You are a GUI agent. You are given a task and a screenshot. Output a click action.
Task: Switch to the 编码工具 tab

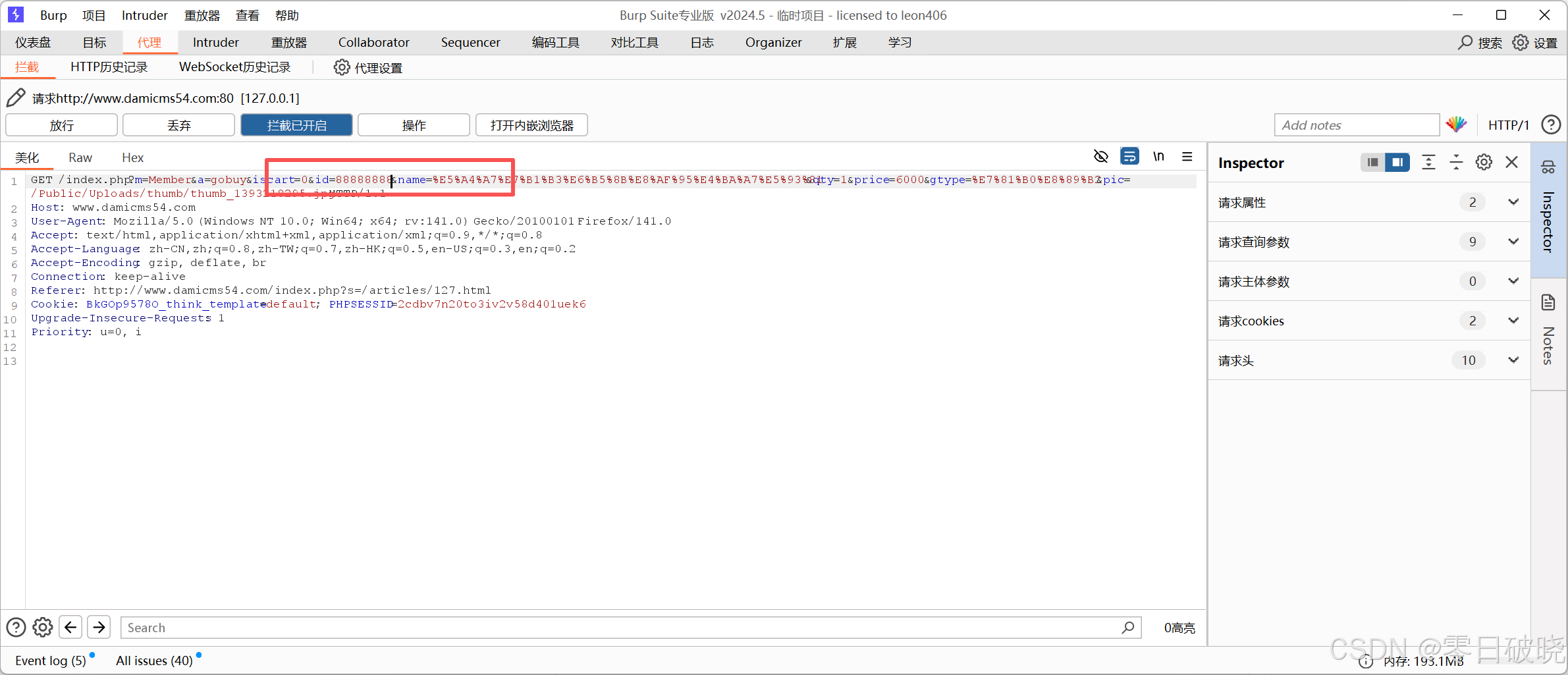click(555, 43)
